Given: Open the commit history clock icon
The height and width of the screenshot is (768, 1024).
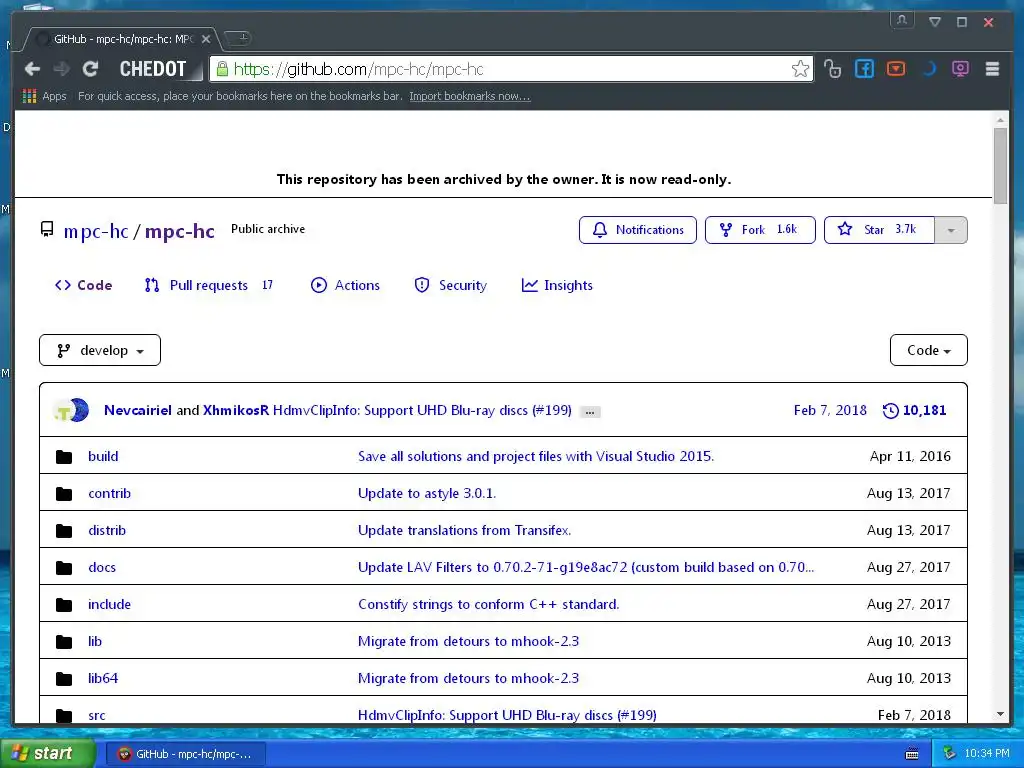Looking at the screenshot, I should point(890,411).
